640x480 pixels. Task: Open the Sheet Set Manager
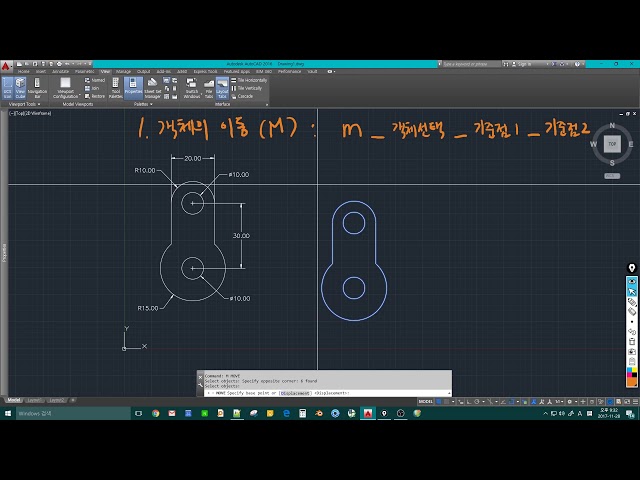(x=152, y=88)
